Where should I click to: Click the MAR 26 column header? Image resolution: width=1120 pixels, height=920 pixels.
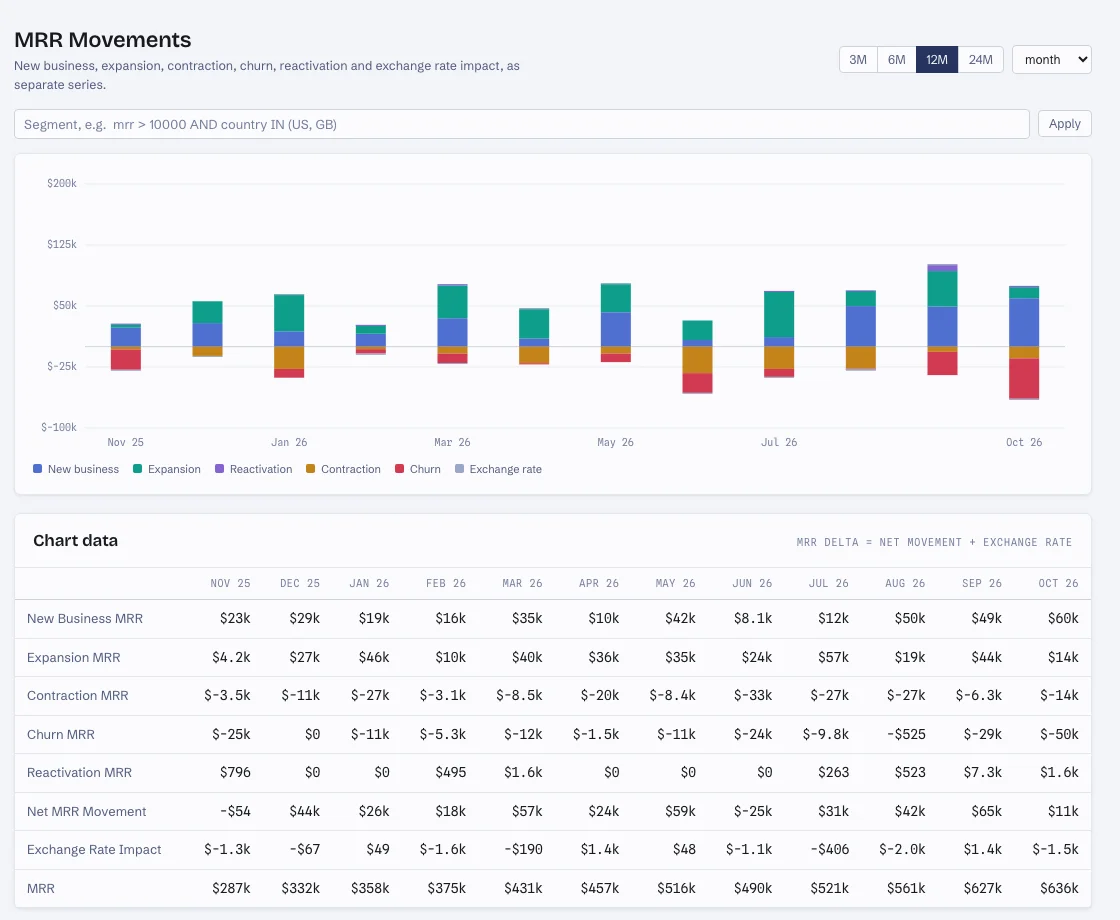pos(522,584)
